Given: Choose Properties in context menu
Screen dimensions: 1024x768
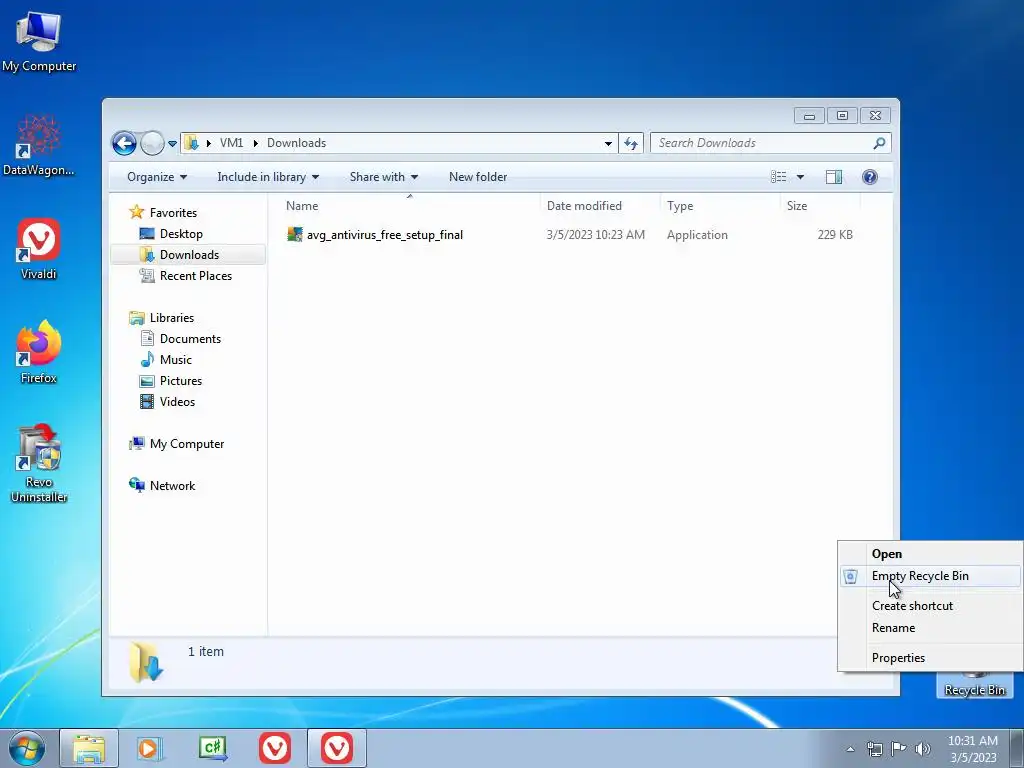Looking at the screenshot, I should [x=898, y=658].
